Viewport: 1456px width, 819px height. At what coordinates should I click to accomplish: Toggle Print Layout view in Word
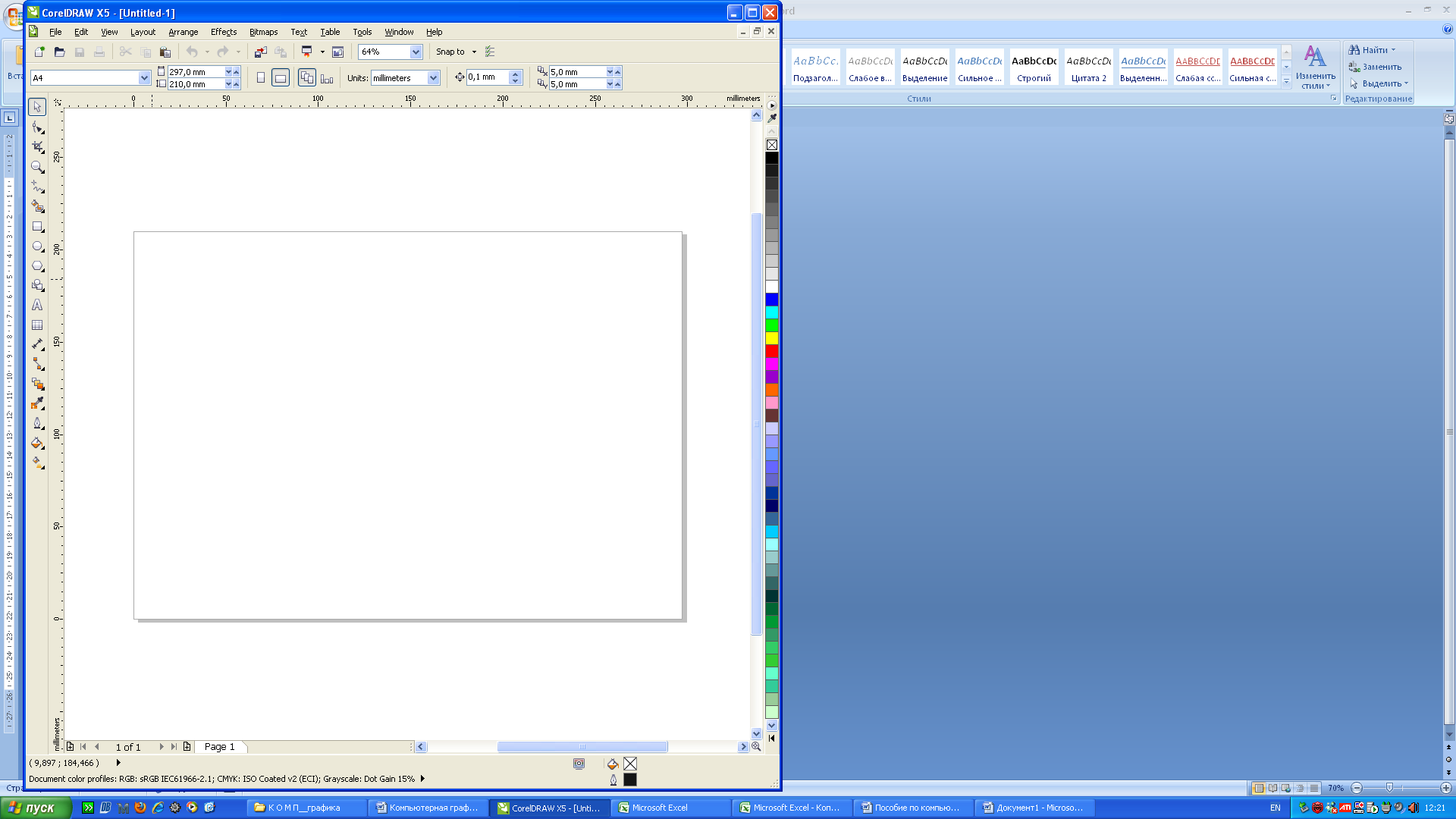[x=1259, y=788]
